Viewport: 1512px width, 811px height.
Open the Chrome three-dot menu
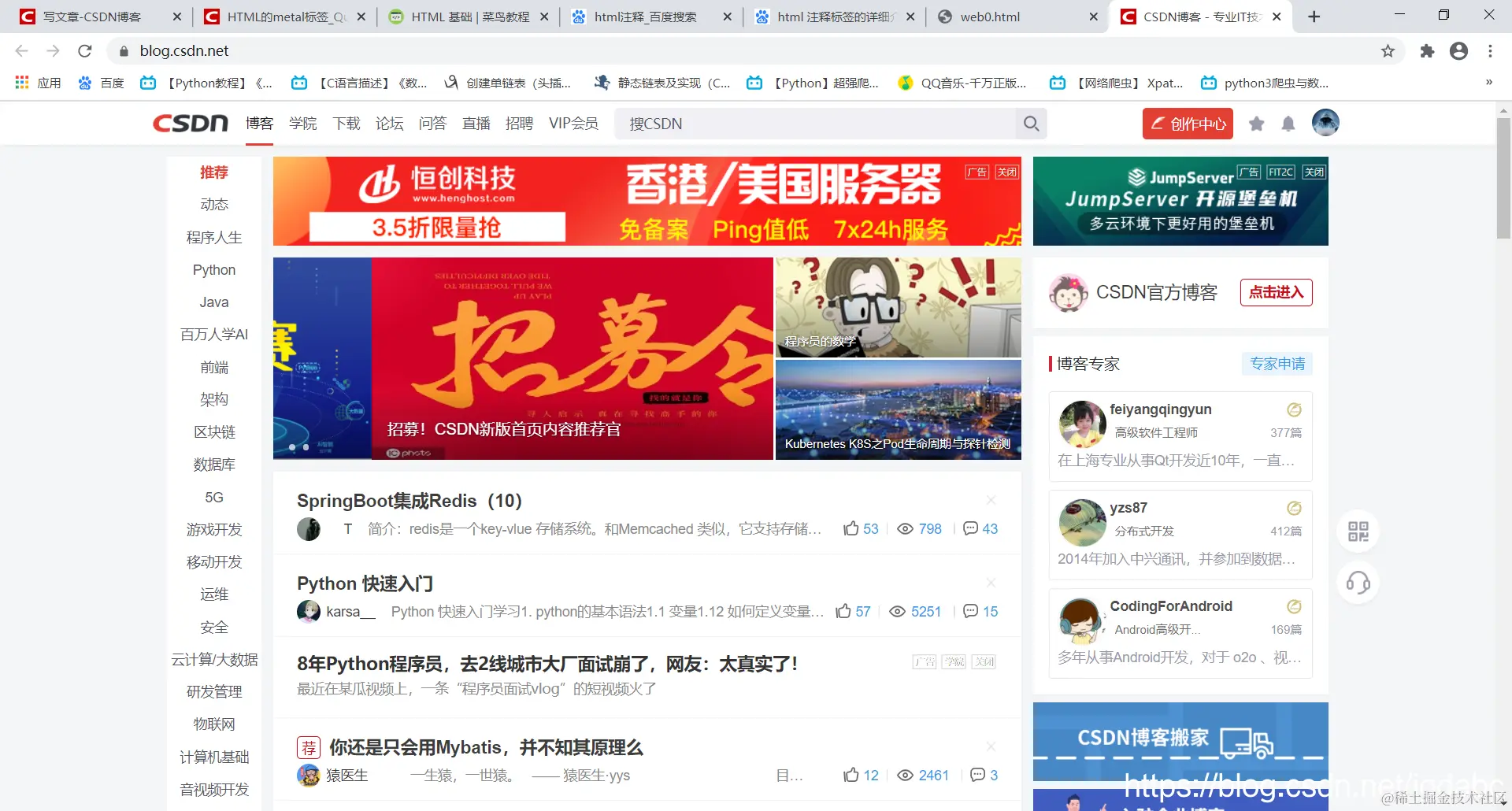tap(1489, 50)
